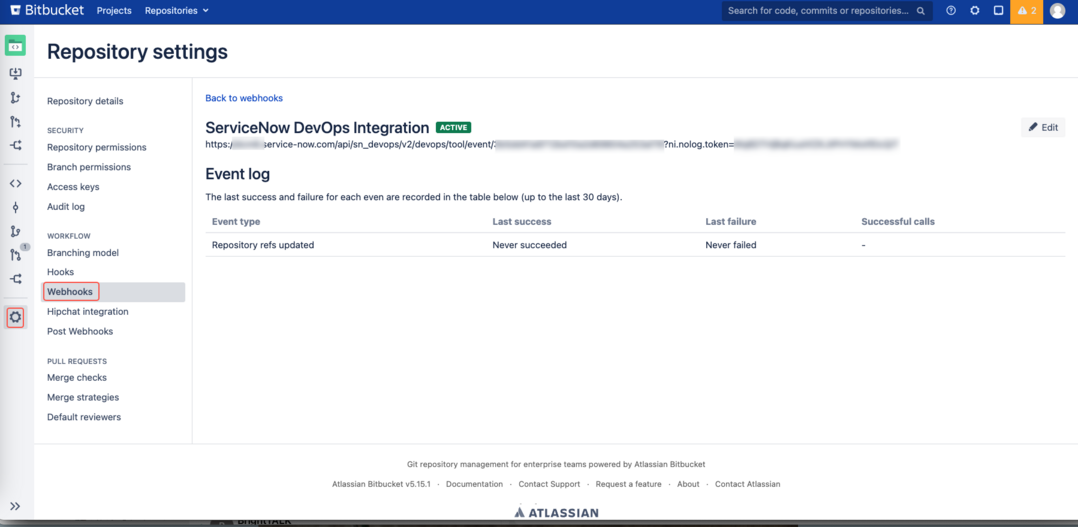Viewport: 1078px width, 527px height.
Task: Open Merge strategies settings
Action: point(82,397)
